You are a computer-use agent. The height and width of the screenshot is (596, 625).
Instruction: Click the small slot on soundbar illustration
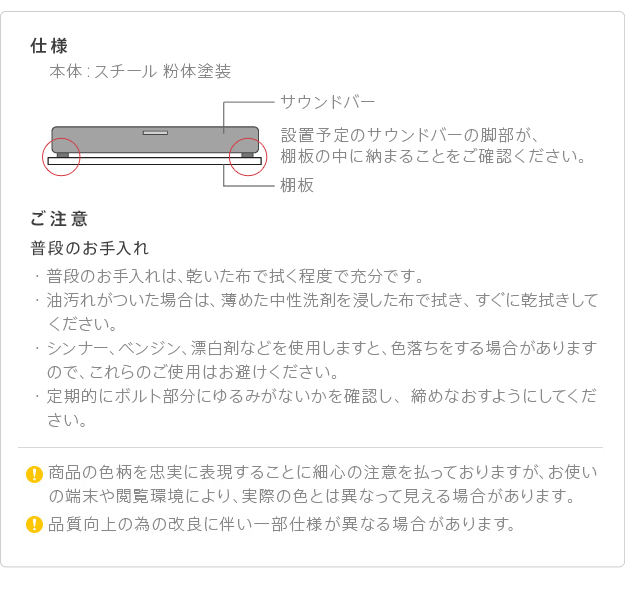(155, 133)
